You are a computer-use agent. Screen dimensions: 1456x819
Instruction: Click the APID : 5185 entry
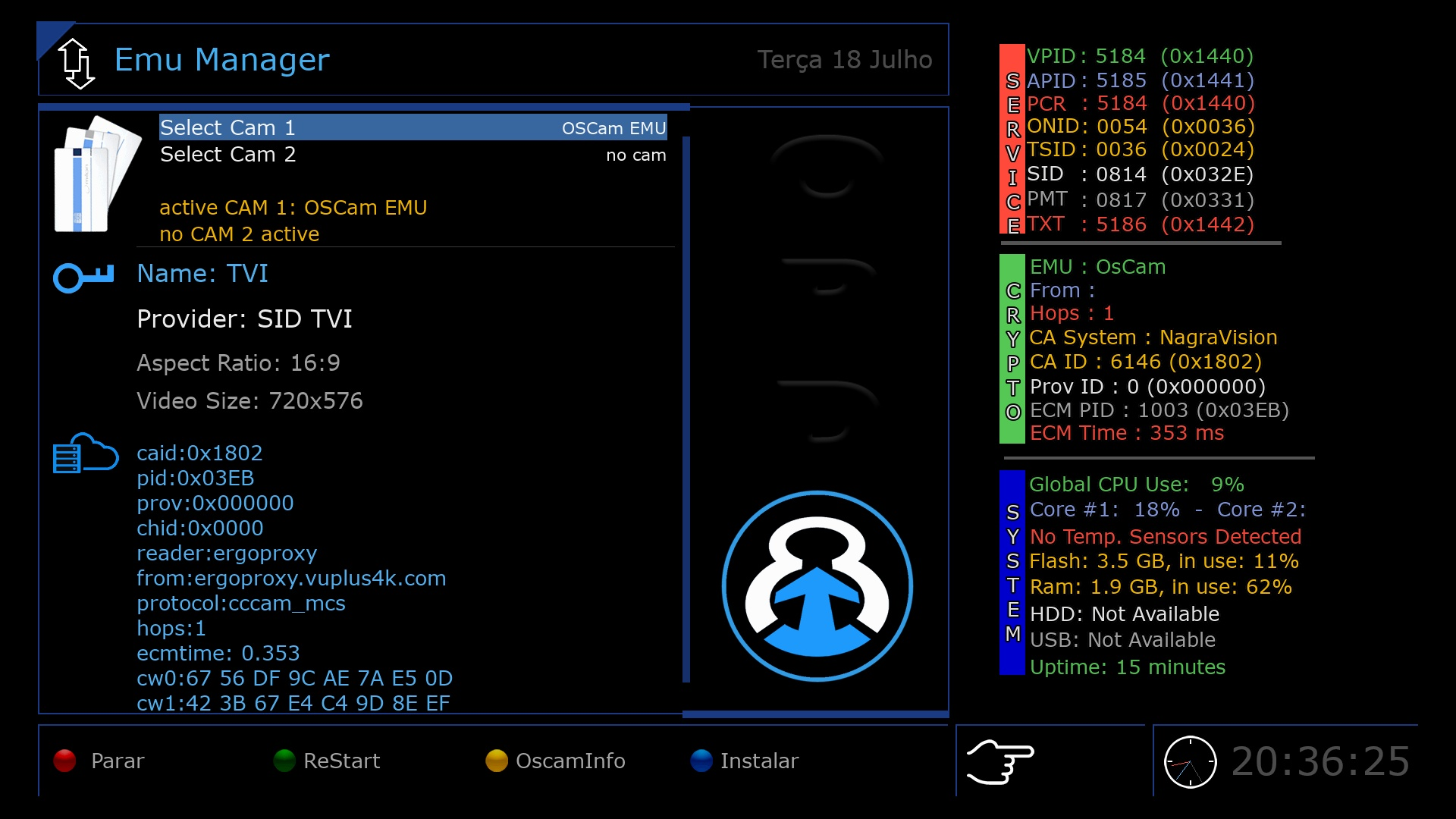[x=1140, y=80]
